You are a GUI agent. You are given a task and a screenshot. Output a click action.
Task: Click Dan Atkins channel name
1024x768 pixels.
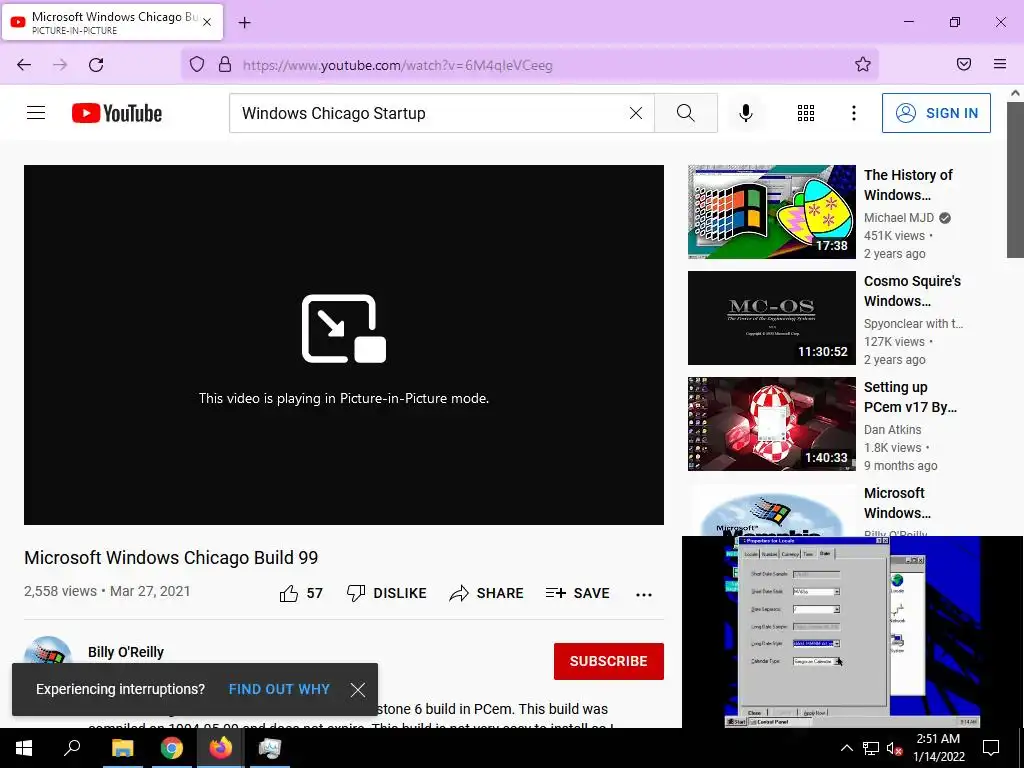pos(892,429)
